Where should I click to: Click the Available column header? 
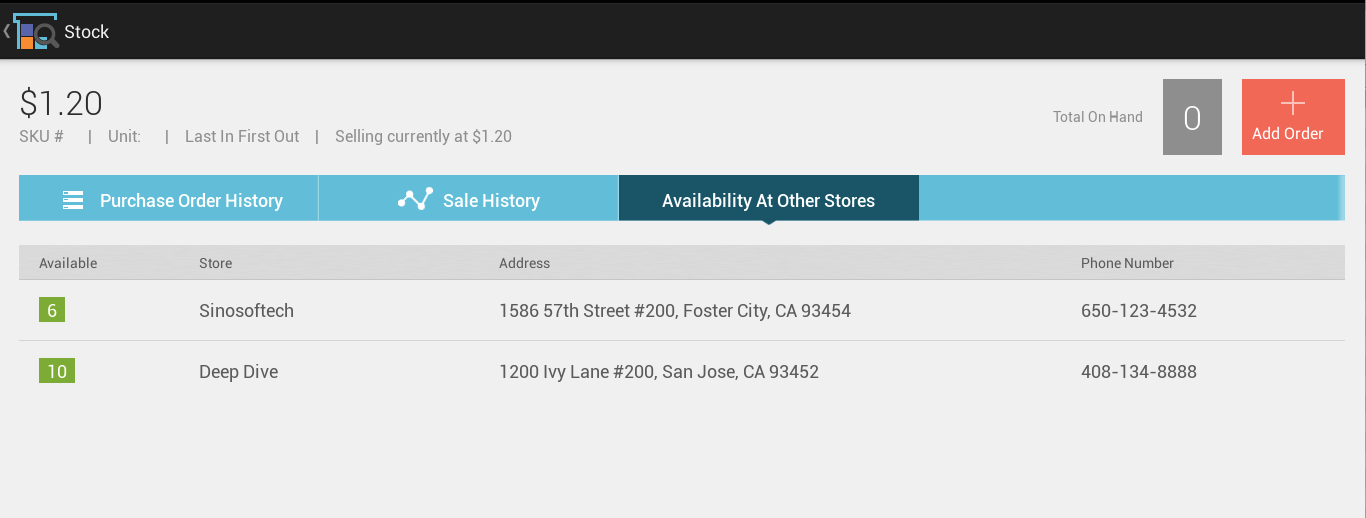pyautogui.click(x=68, y=263)
